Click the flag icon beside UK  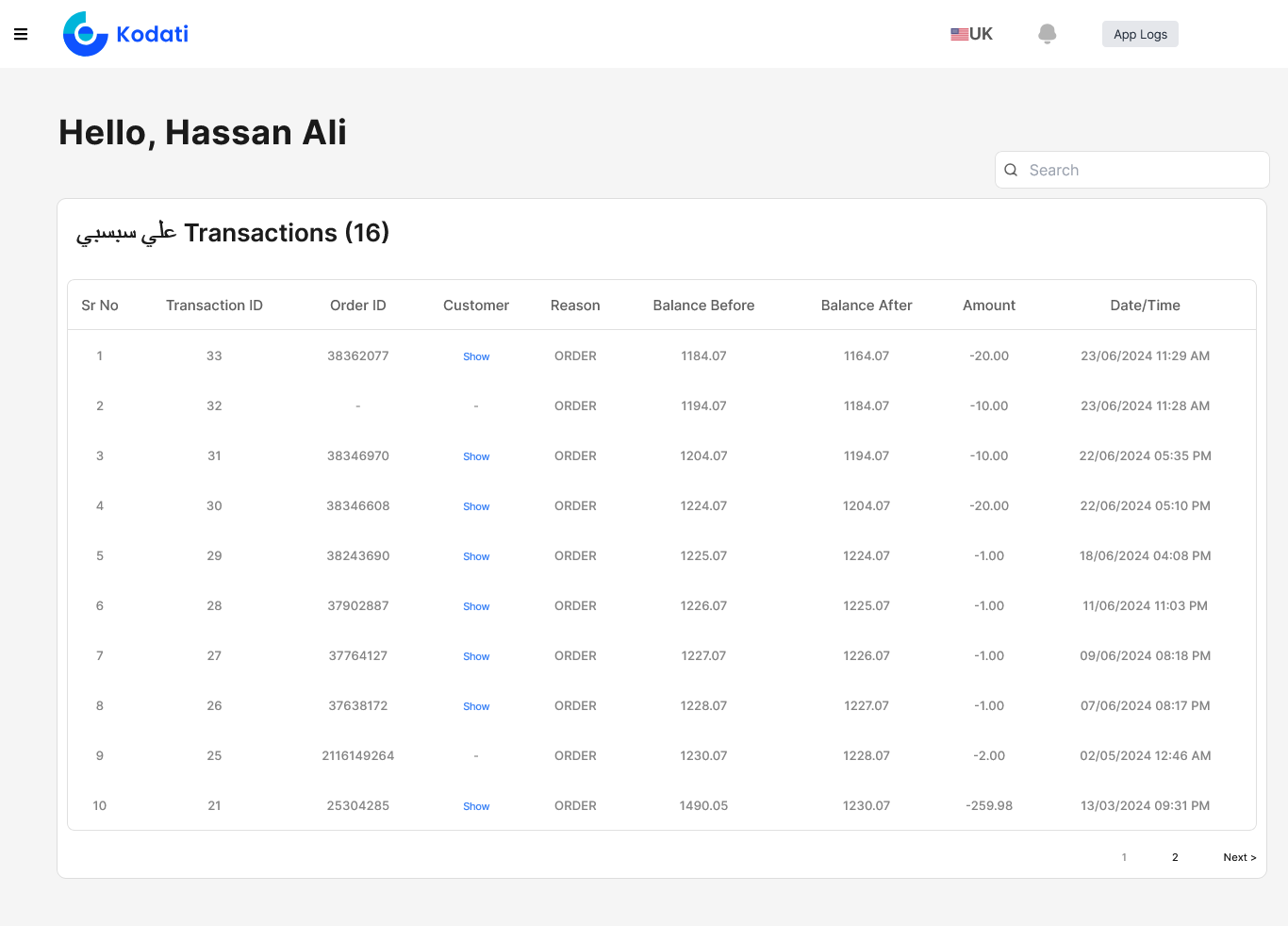959,34
